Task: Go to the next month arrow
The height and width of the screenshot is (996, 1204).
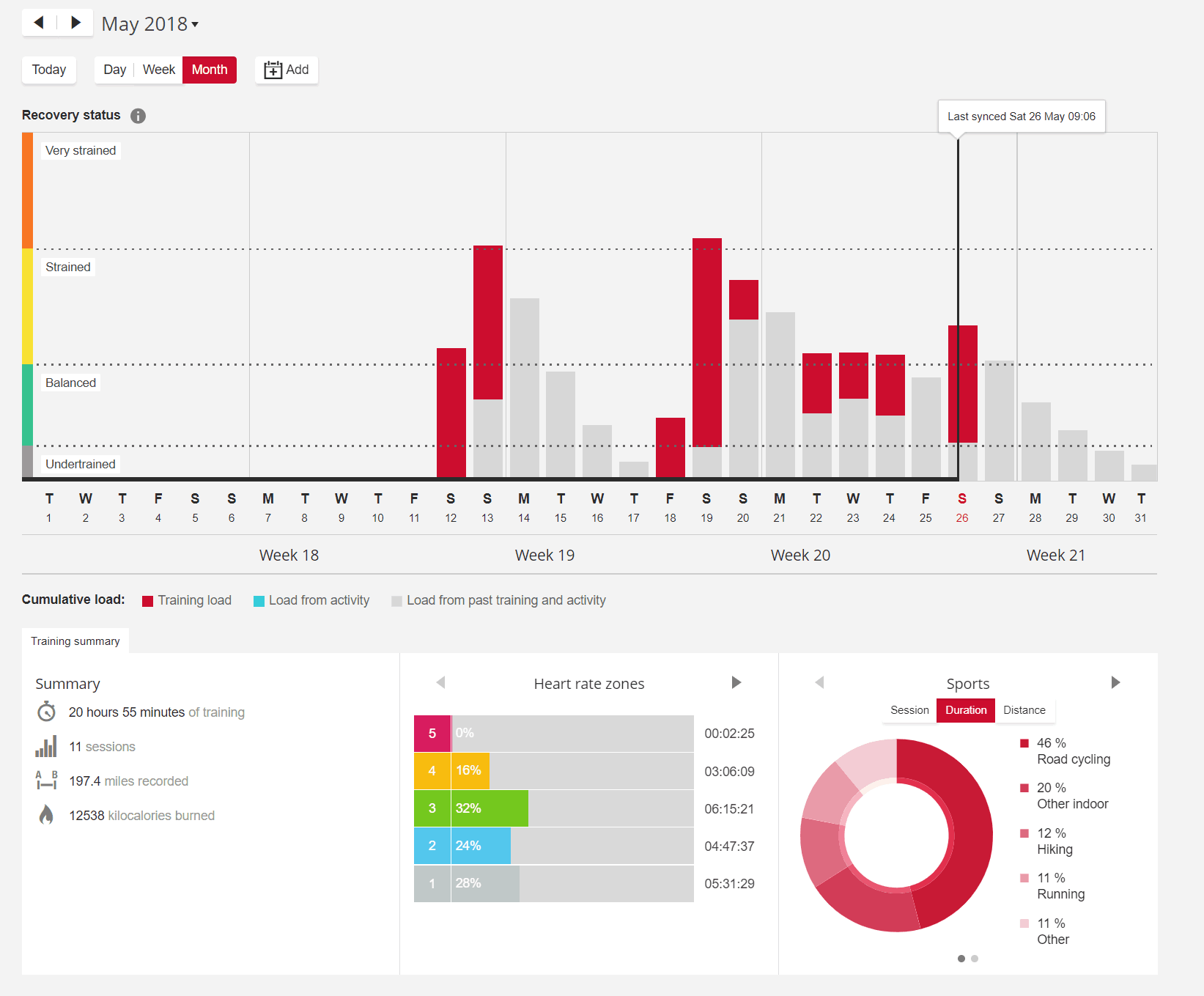Action: (x=75, y=23)
